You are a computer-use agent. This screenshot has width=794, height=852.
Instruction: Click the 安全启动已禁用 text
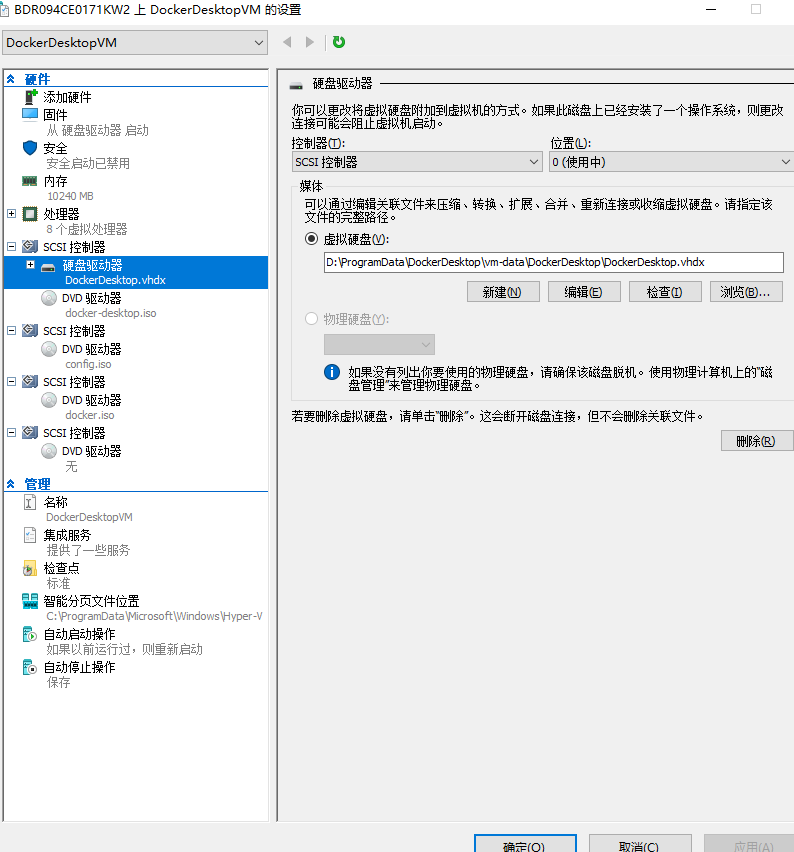click(88, 163)
